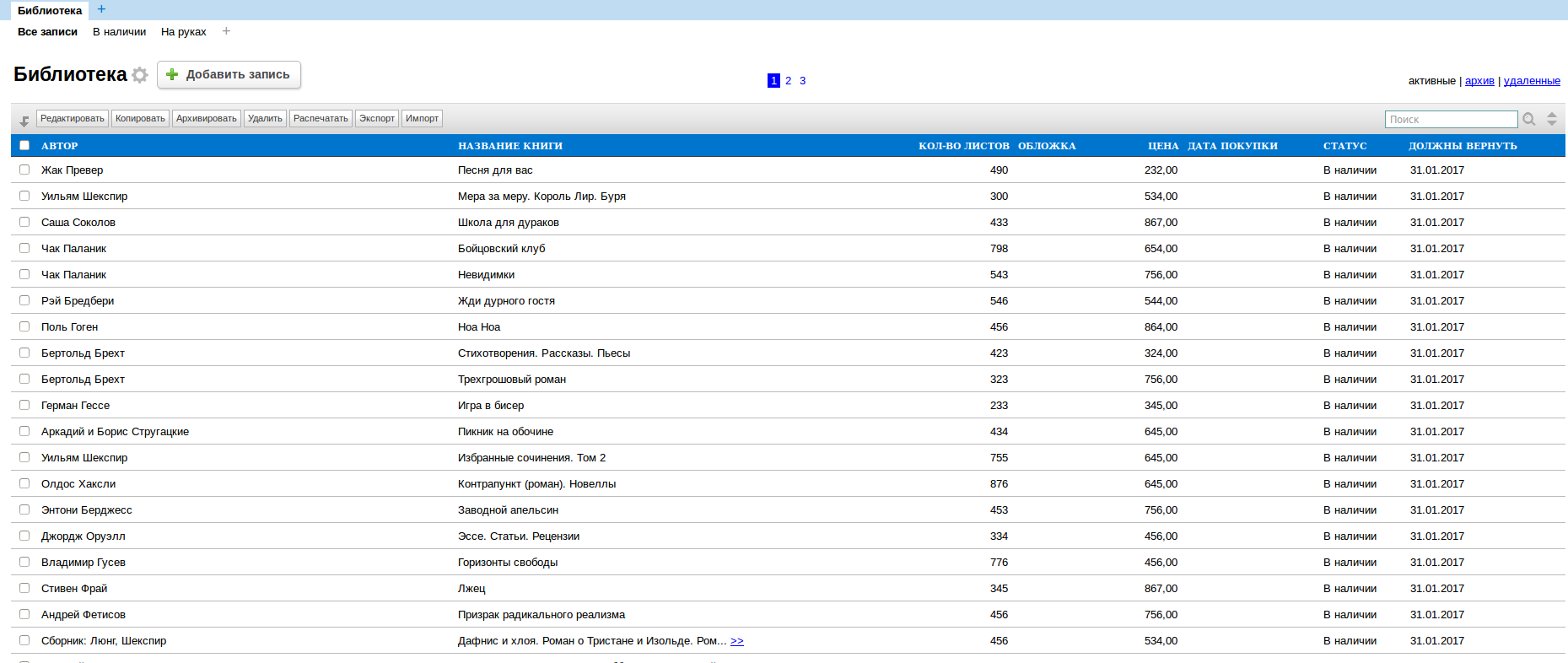Click Распечатать toolbar button

321,119
